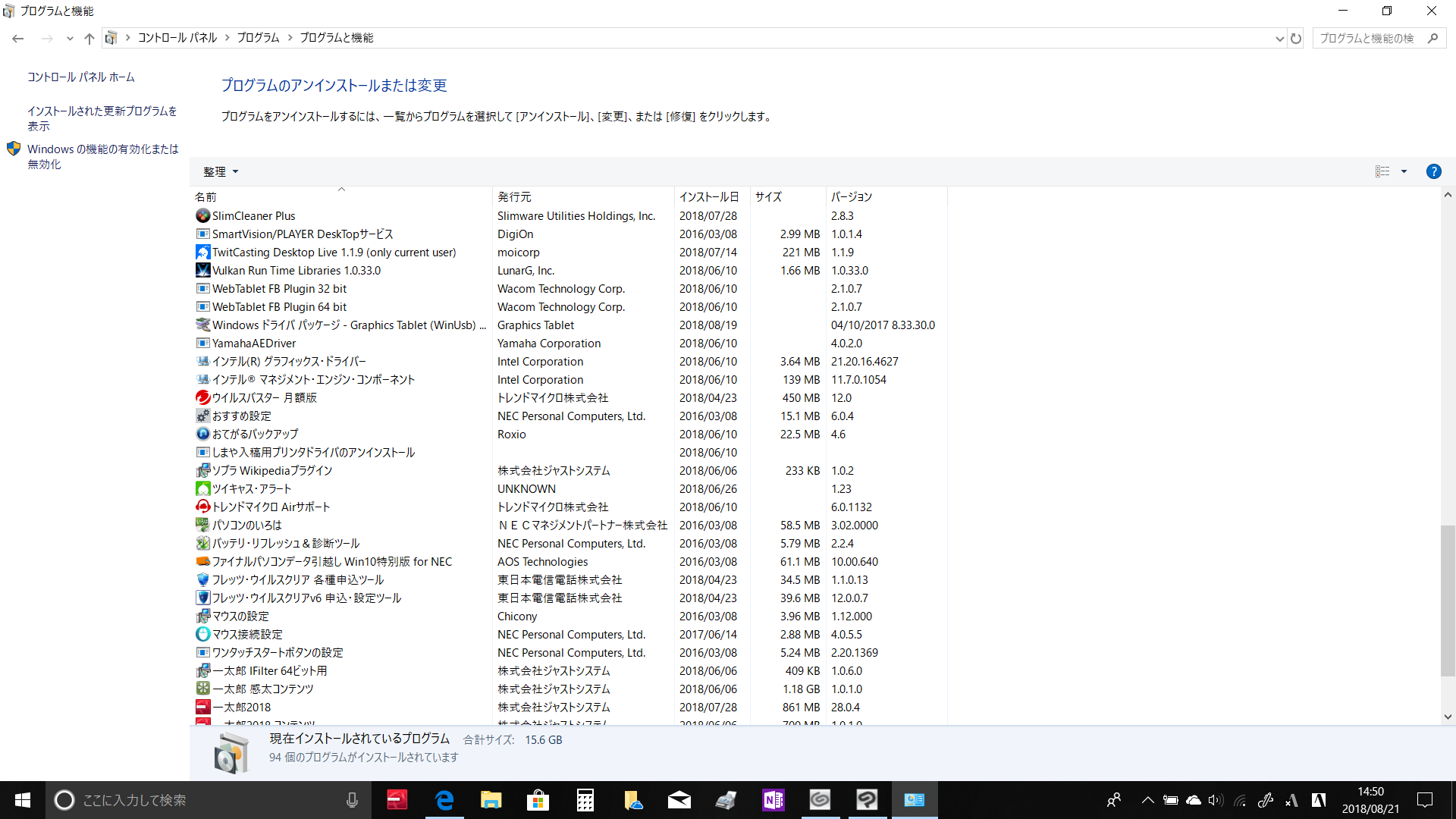Click プログラム in the breadcrumb path

(x=258, y=38)
